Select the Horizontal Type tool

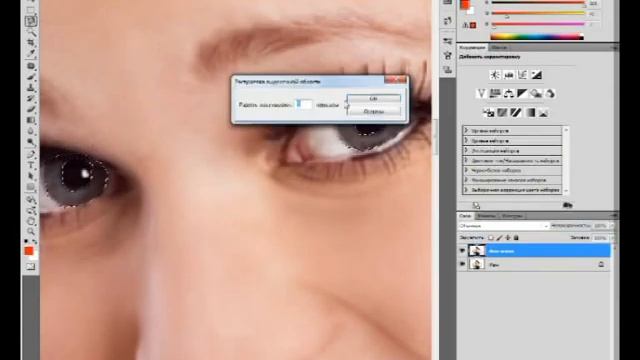[x=31, y=166]
